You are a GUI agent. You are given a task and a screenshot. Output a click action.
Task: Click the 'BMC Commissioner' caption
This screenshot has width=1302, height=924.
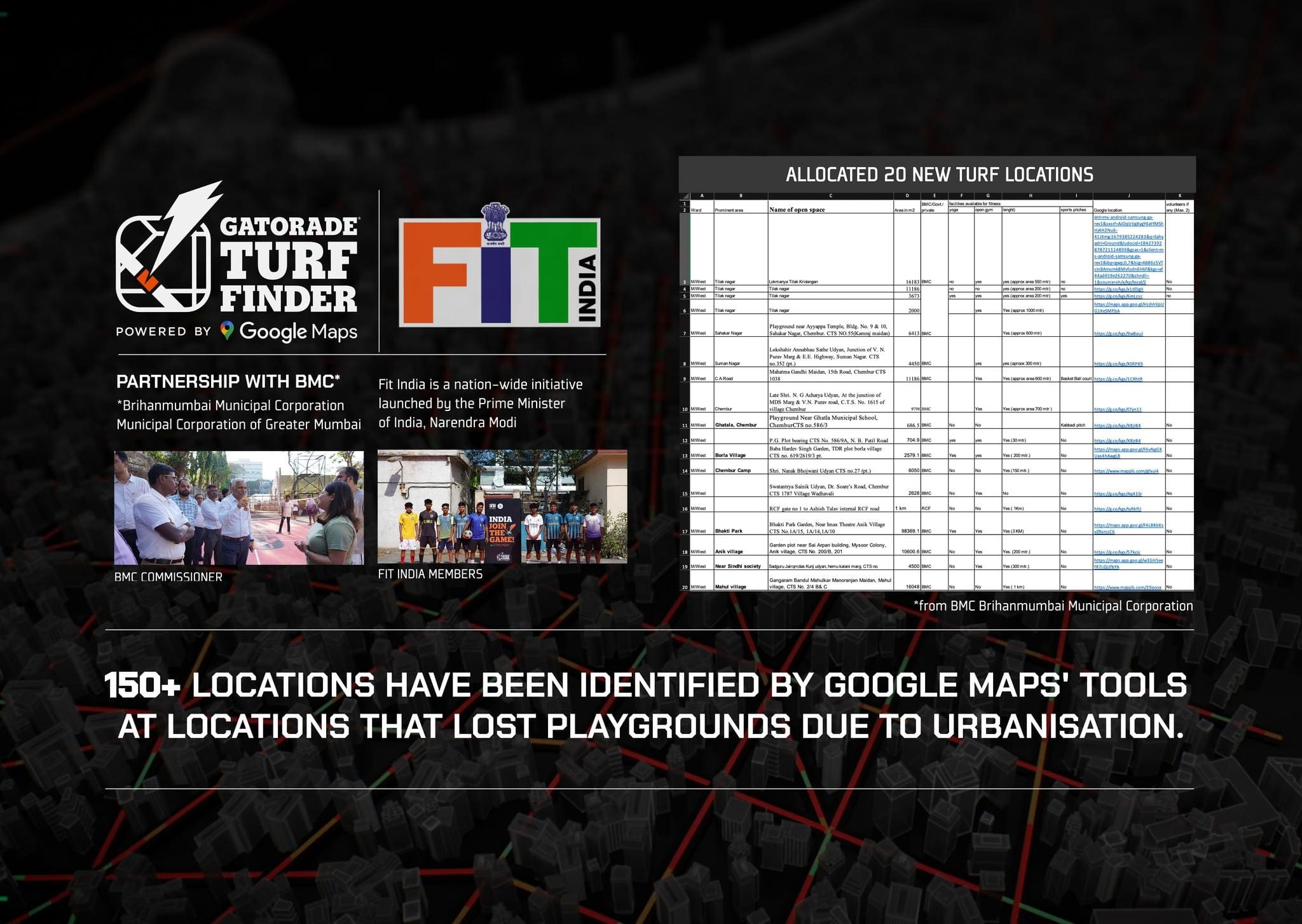pyautogui.click(x=168, y=577)
